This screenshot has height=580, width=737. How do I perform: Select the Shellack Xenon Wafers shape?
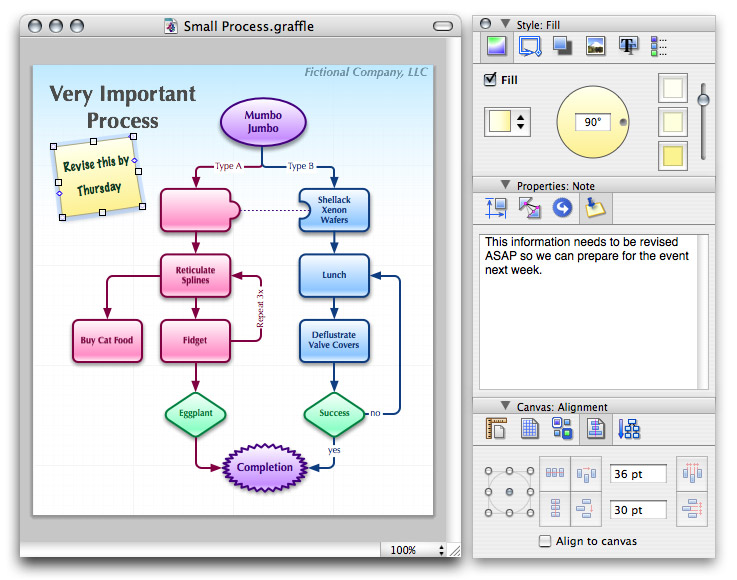click(x=334, y=210)
